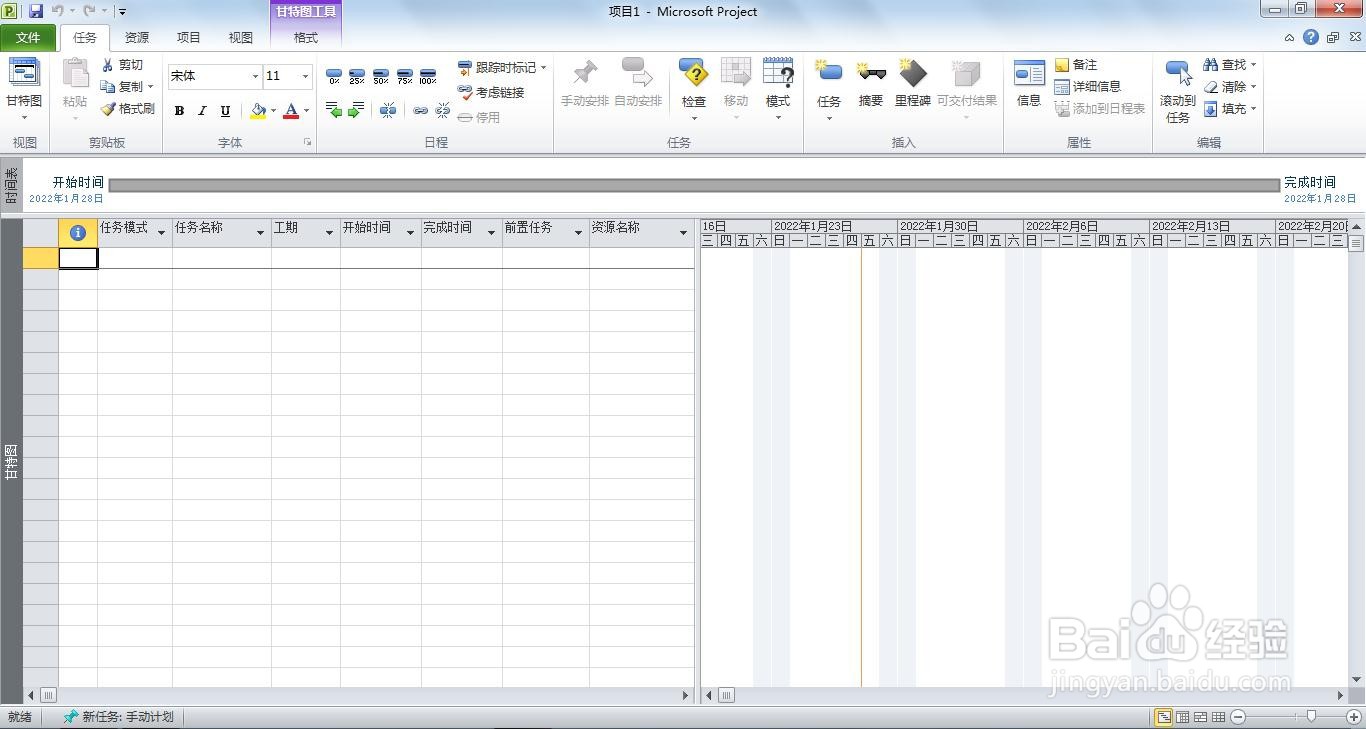This screenshot has width=1366, height=729.
Task: Switch to the Resource (资源) tab
Action: [137, 38]
